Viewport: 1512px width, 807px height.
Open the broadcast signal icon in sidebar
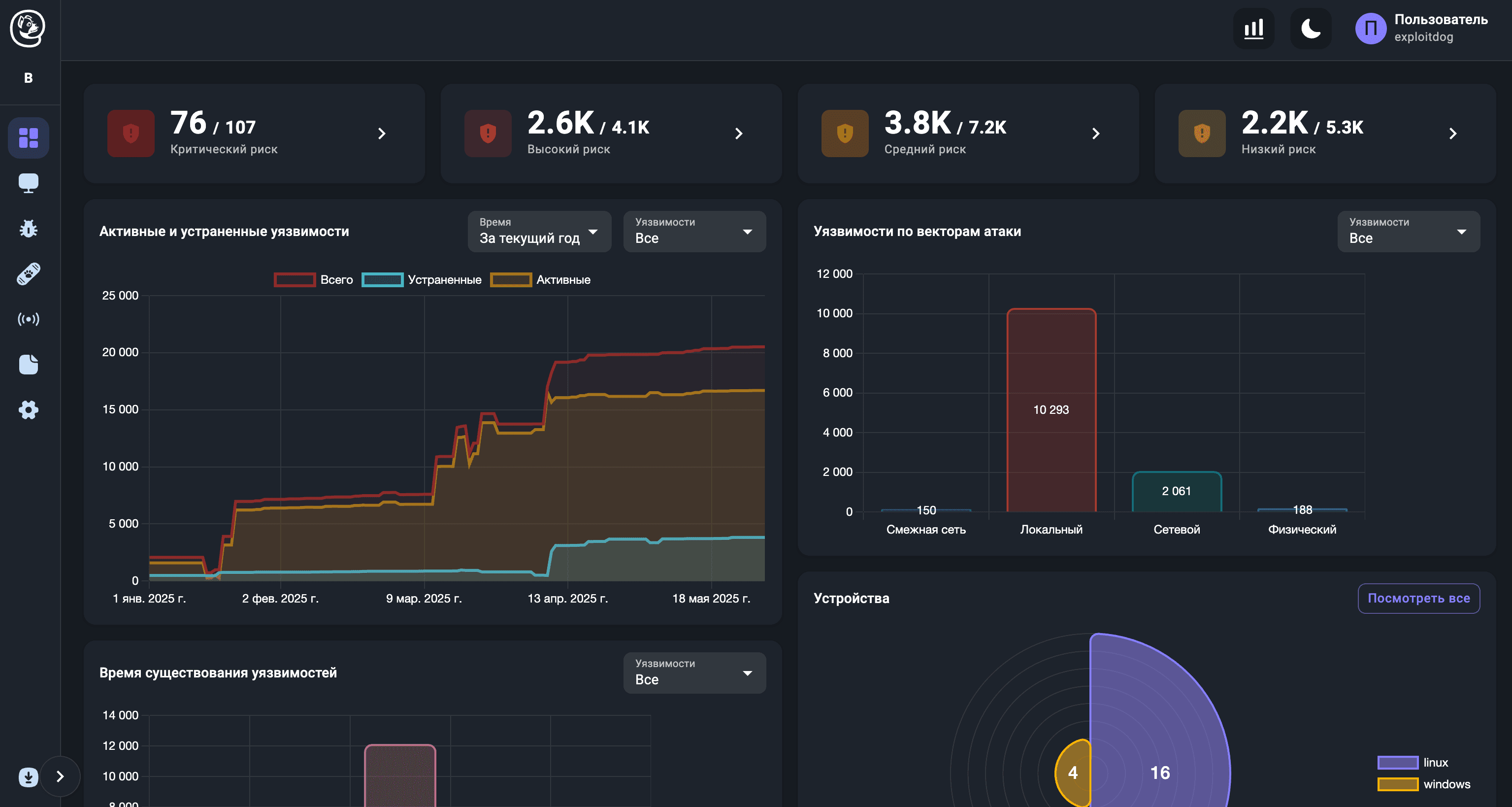coord(28,319)
